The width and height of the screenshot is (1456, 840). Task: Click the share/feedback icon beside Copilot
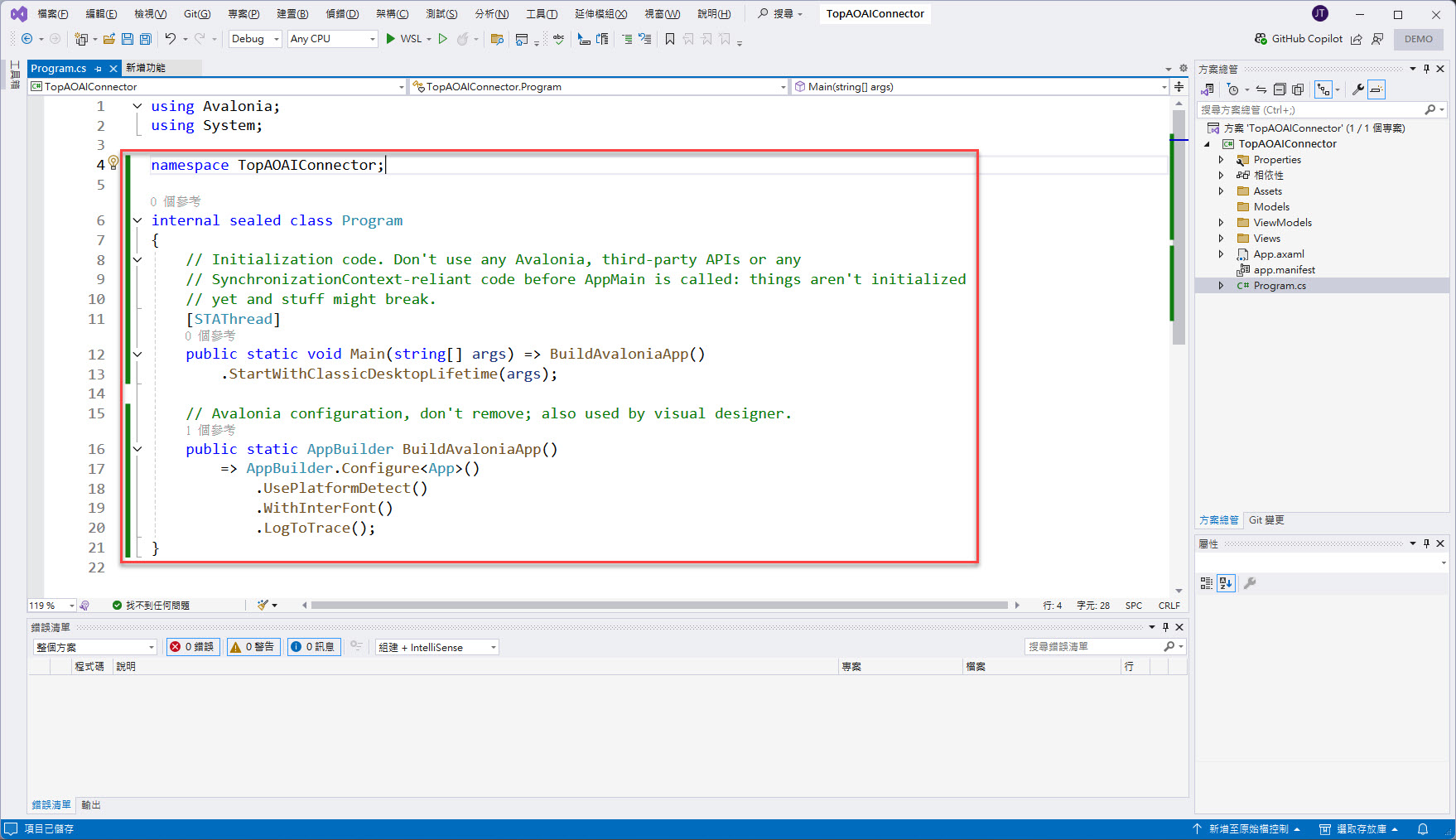[1357, 39]
